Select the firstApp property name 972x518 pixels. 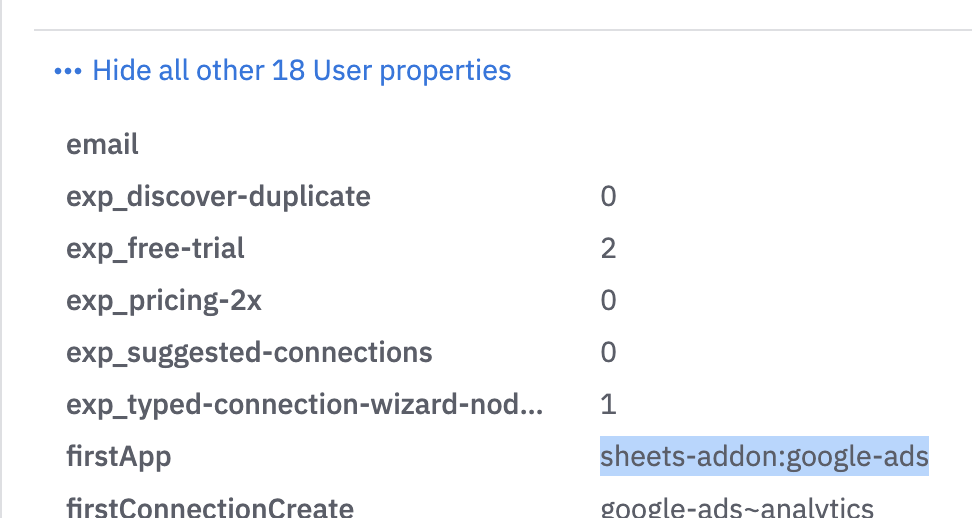tap(118, 457)
